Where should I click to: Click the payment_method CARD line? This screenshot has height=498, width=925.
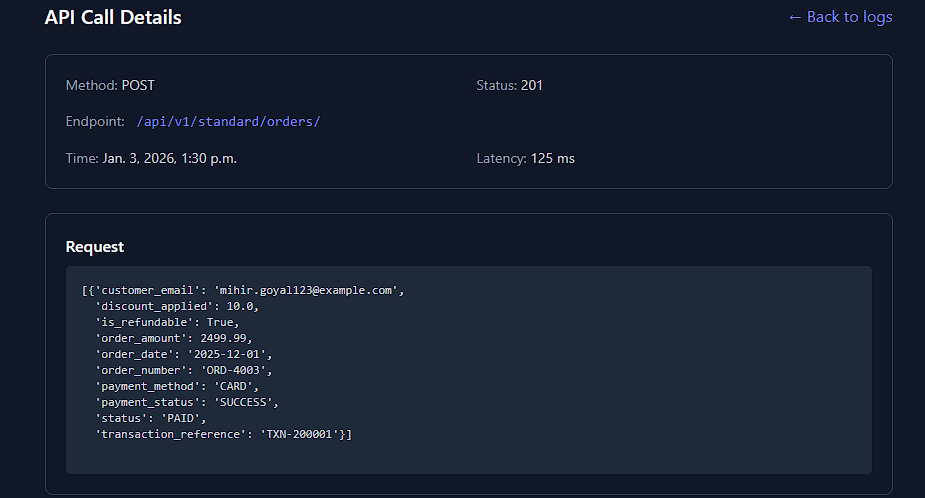(x=176, y=386)
